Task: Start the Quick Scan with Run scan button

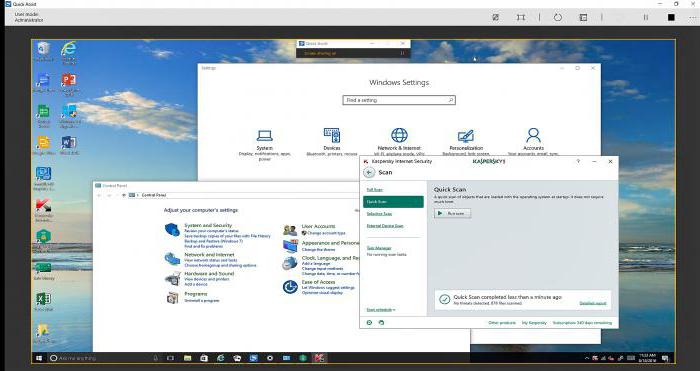Action: 452,213
